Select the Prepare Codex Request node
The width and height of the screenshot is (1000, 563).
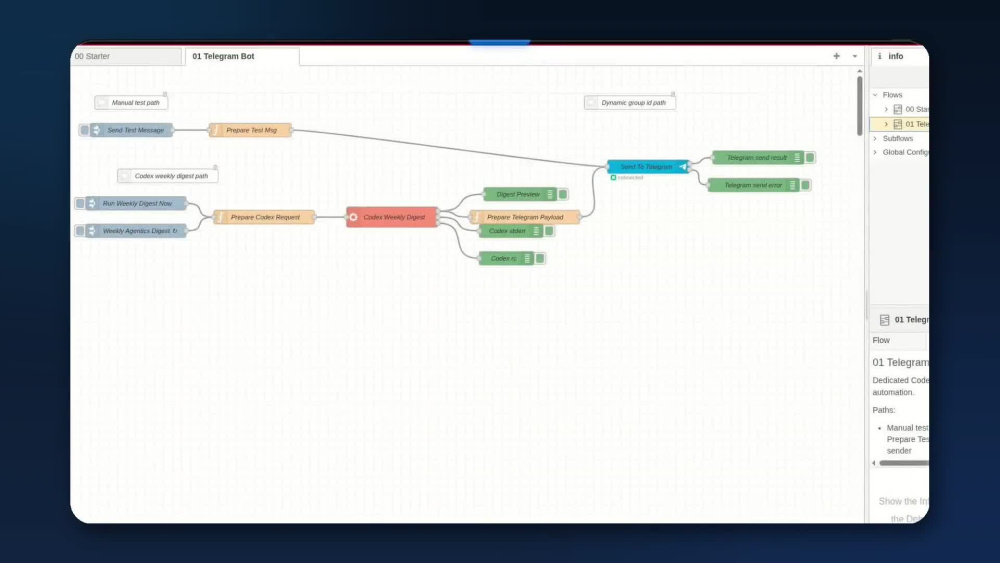[x=265, y=217]
